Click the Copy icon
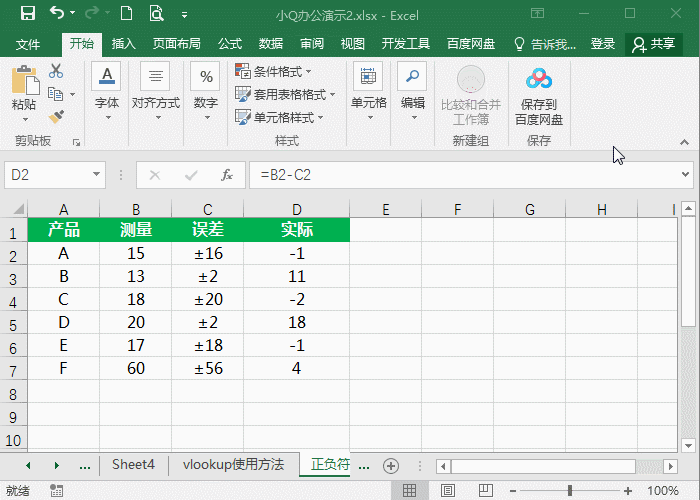 56,94
